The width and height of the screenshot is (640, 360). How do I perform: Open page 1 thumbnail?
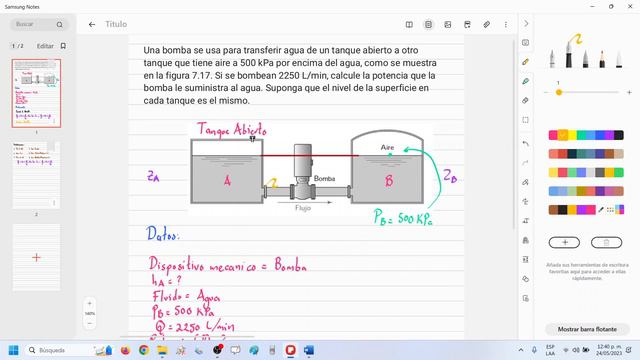coord(36,93)
